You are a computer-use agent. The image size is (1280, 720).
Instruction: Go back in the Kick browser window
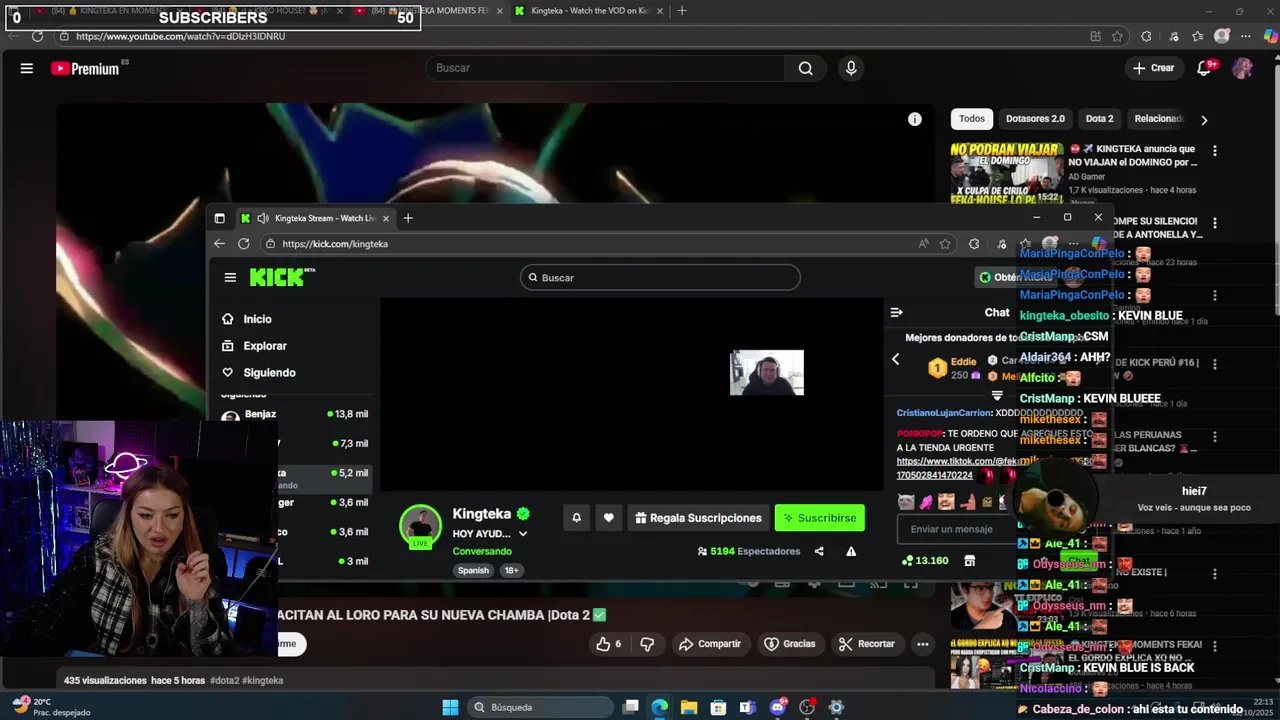tap(219, 243)
